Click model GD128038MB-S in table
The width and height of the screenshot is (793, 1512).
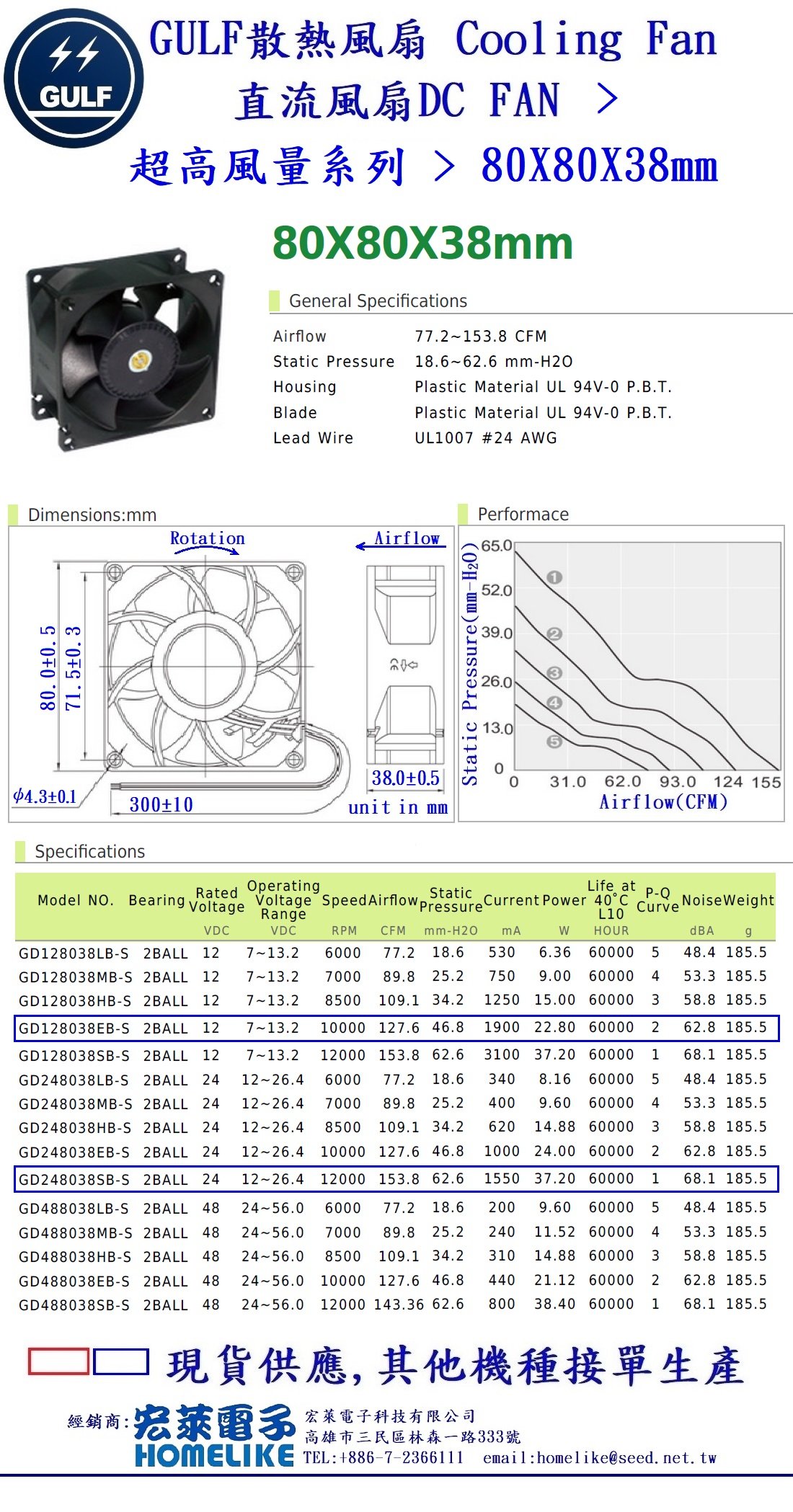[75, 977]
